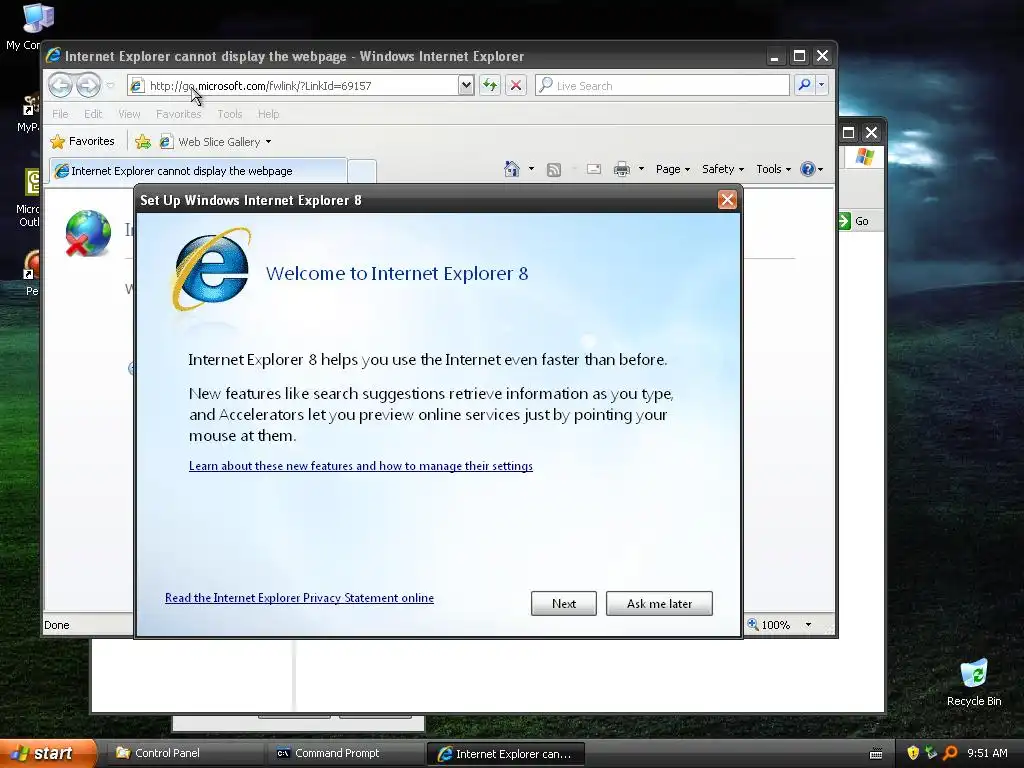Click the Internet Explorer logo in dialog
This screenshot has height=768, width=1024.
tap(211, 270)
